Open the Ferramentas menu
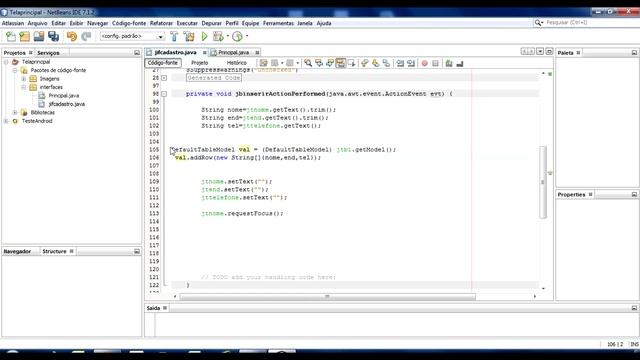 [x=278, y=23]
